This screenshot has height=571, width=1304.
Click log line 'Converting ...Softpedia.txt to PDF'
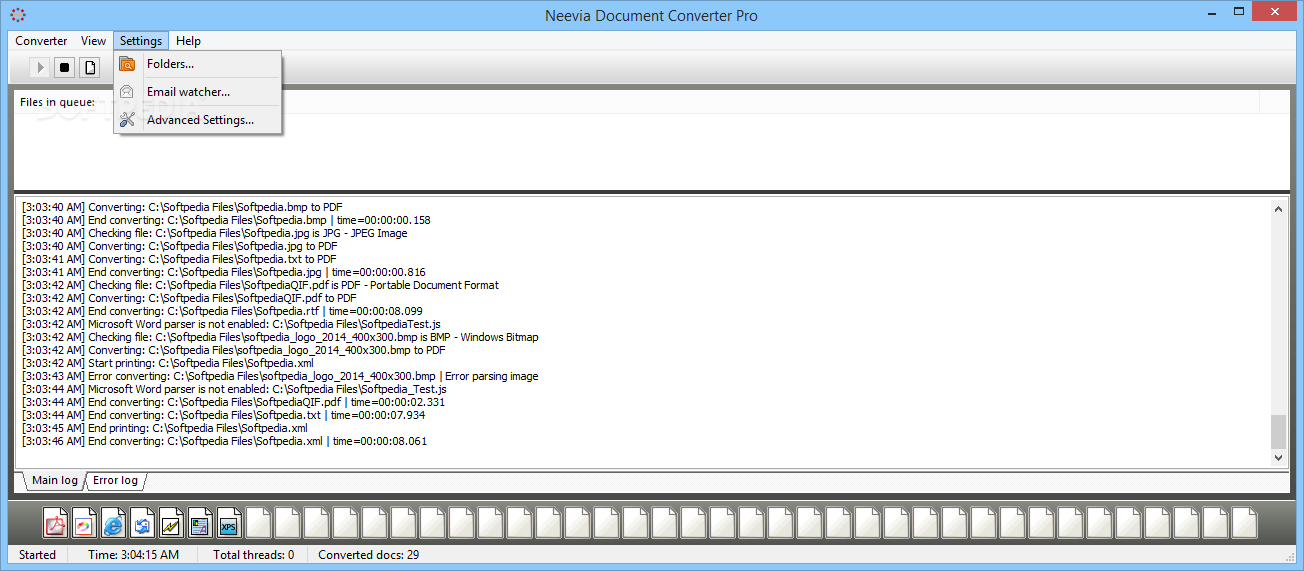click(178, 259)
